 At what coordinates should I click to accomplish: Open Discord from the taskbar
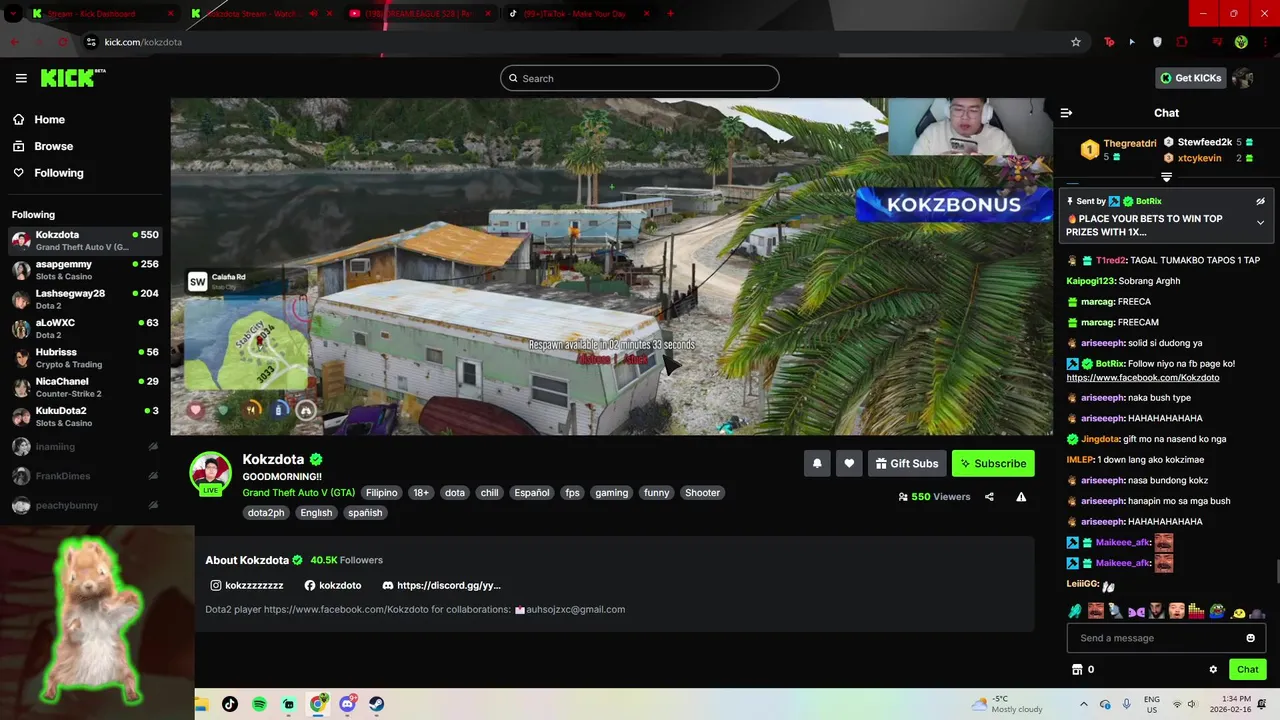347,704
